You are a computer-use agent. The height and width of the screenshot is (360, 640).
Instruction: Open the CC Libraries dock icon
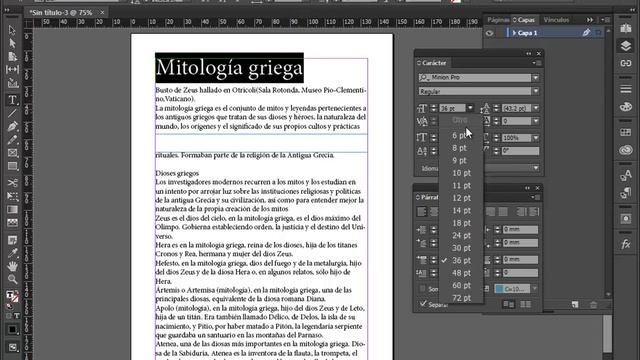(x=626, y=150)
